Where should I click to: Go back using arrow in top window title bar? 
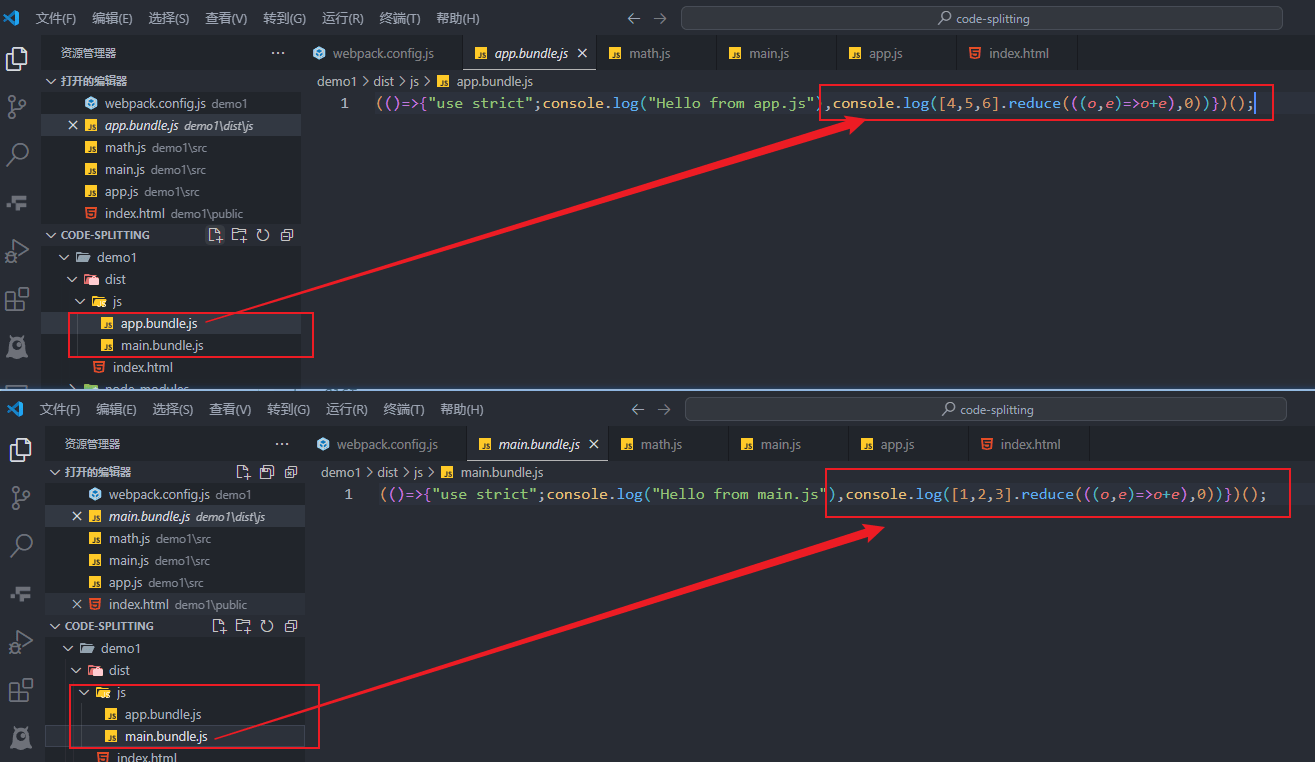633,19
